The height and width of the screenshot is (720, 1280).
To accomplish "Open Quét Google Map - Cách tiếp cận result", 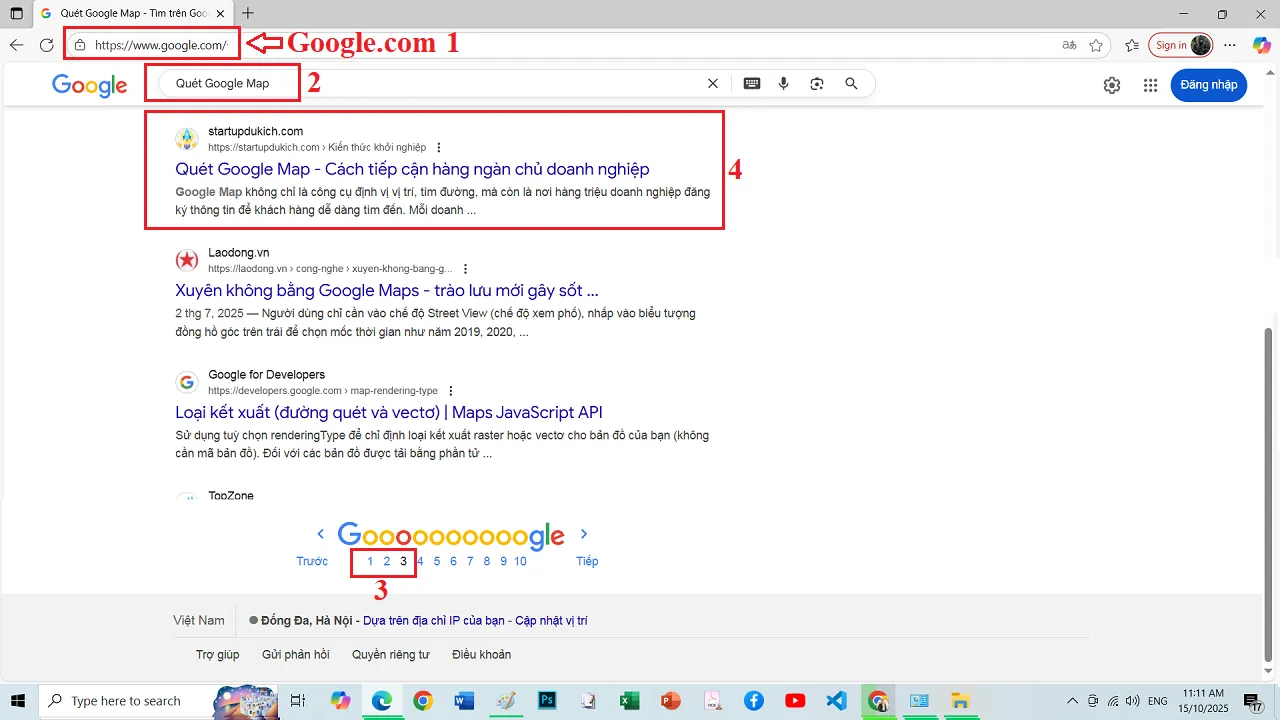I will [412, 169].
